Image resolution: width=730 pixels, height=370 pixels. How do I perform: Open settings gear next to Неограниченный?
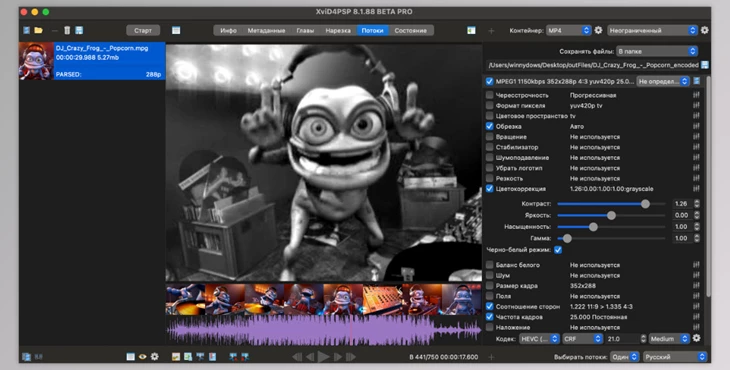tap(705, 30)
